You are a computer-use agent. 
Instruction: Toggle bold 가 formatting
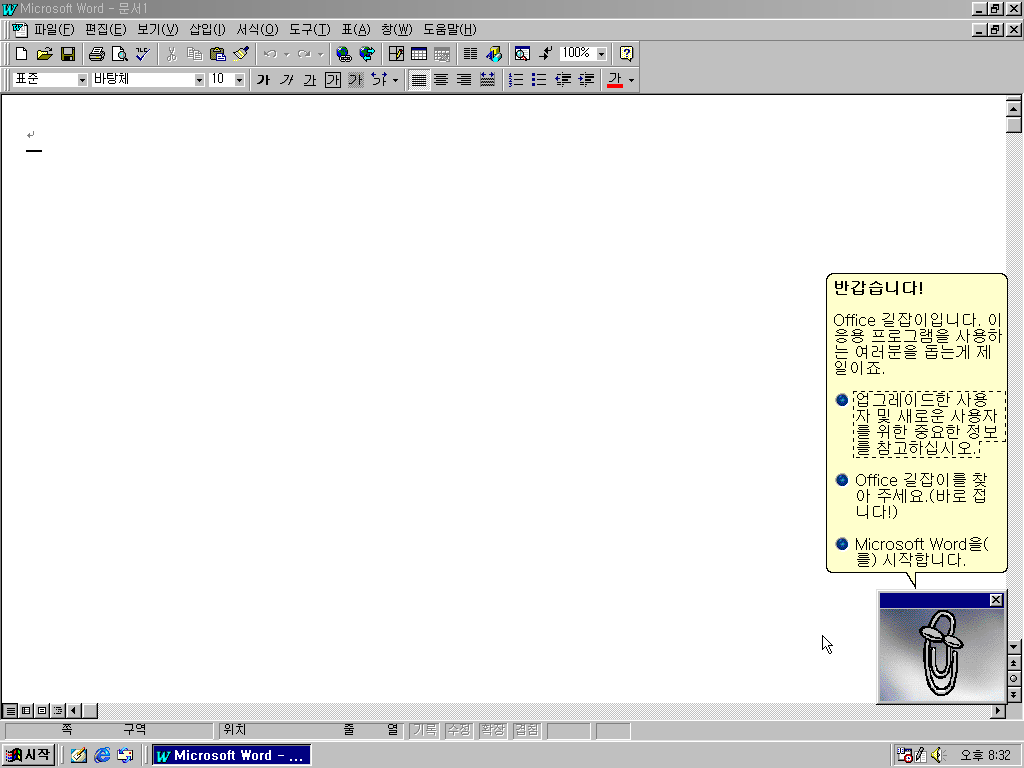[264, 80]
